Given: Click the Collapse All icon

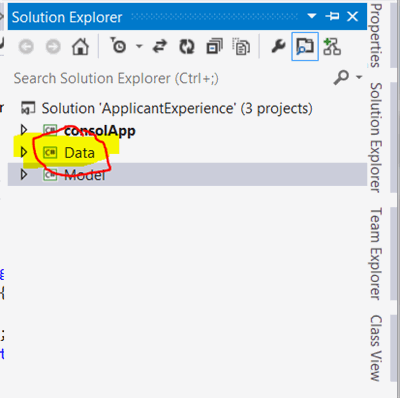Looking at the screenshot, I should 214,46.
